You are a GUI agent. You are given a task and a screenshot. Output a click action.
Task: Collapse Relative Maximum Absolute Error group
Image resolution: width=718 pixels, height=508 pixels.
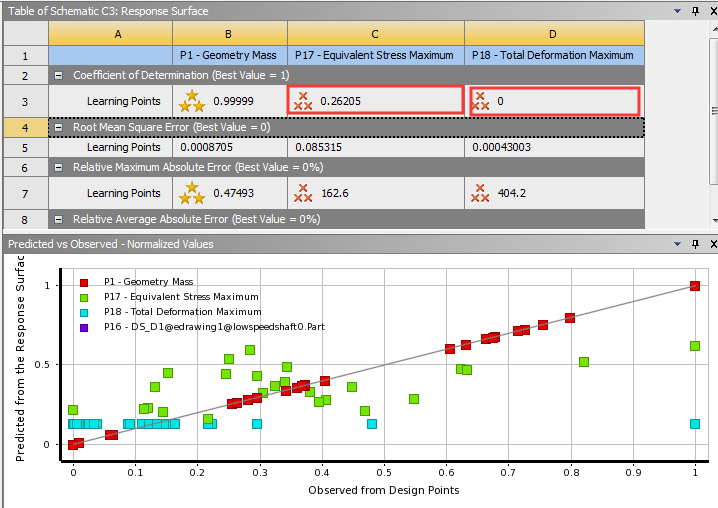pyautogui.click(x=58, y=167)
